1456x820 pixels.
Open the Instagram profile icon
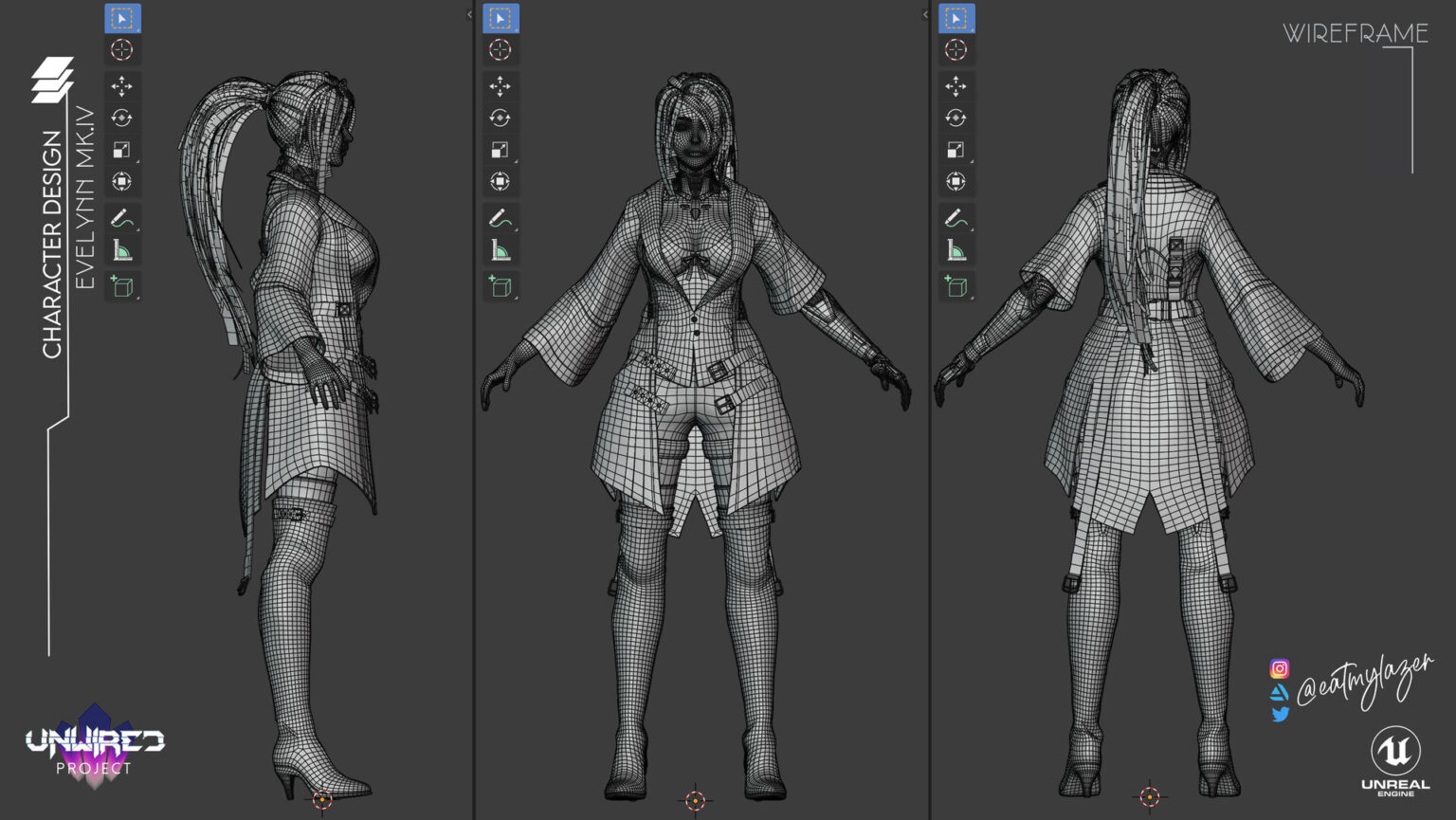(x=1280, y=666)
